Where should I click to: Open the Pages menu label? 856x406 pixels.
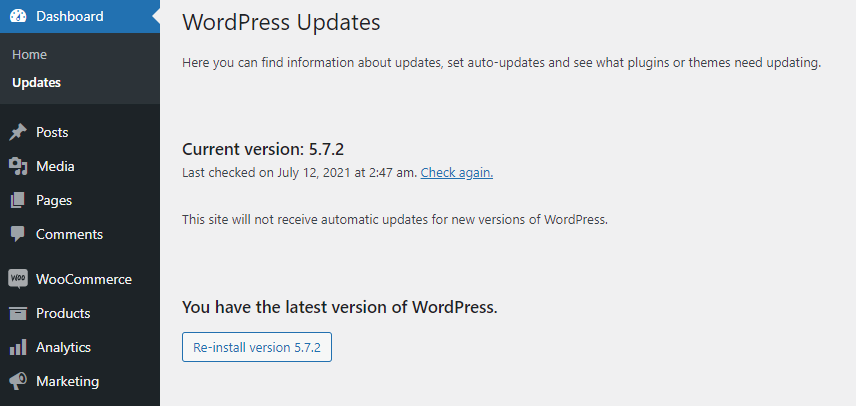(54, 200)
